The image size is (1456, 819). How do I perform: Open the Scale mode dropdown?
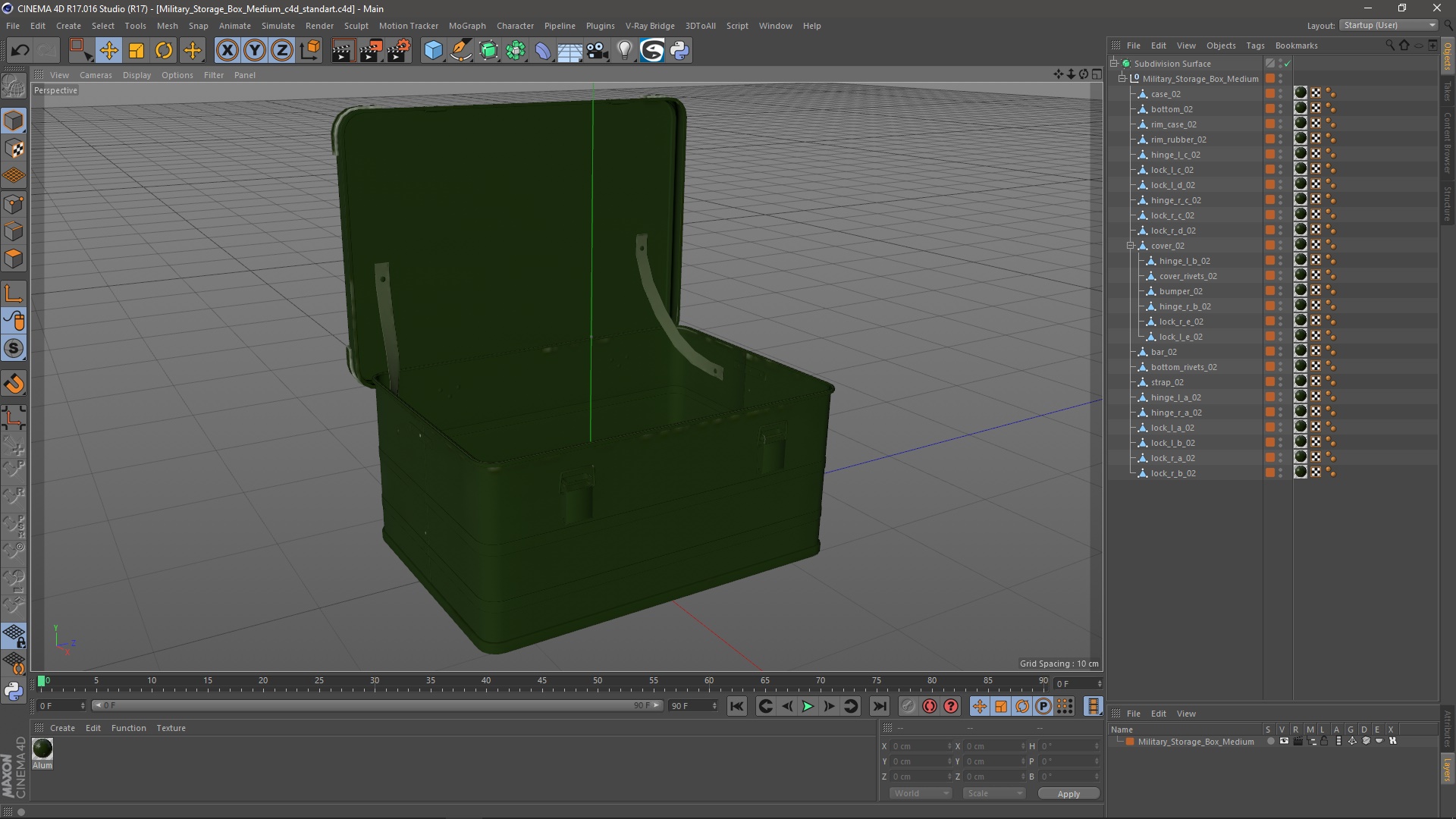coord(993,793)
